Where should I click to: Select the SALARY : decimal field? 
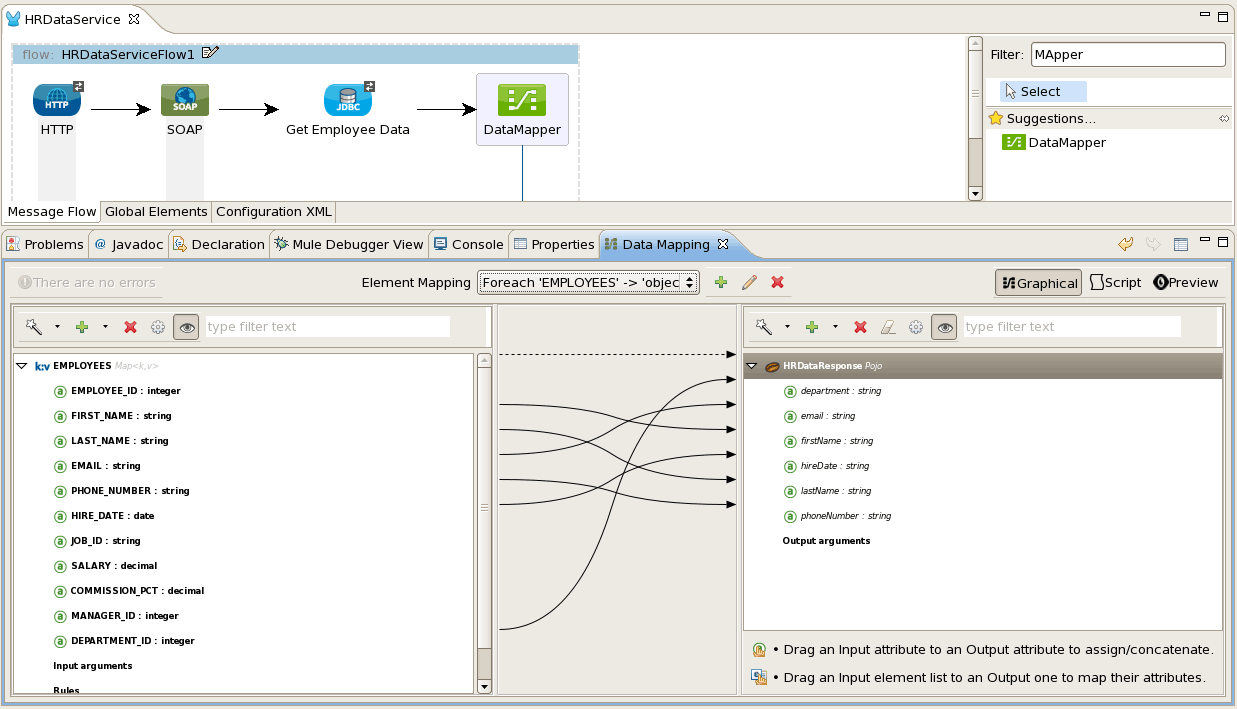pos(105,566)
